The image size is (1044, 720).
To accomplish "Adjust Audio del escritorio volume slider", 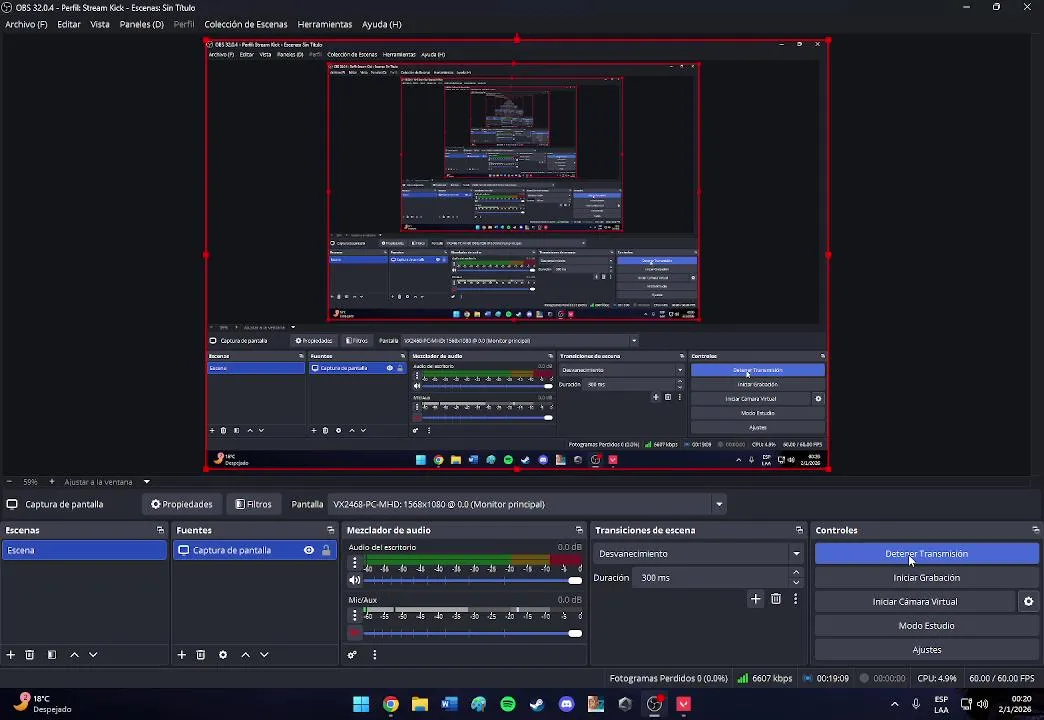I will point(473,581).
